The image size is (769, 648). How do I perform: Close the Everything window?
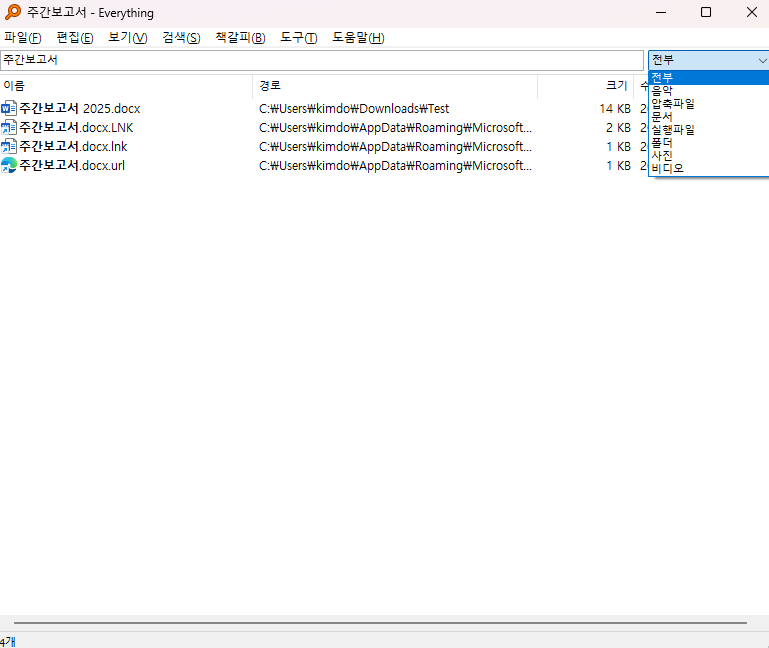751,12
